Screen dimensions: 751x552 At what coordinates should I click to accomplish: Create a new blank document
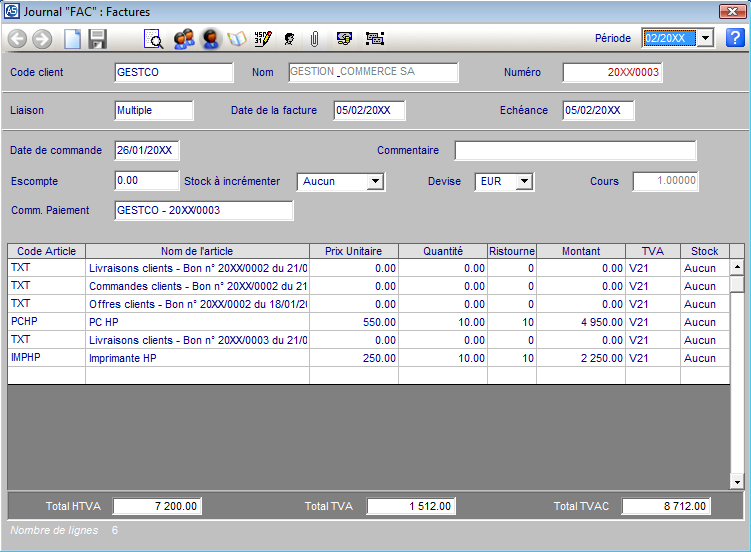click(x=72, y=39)
